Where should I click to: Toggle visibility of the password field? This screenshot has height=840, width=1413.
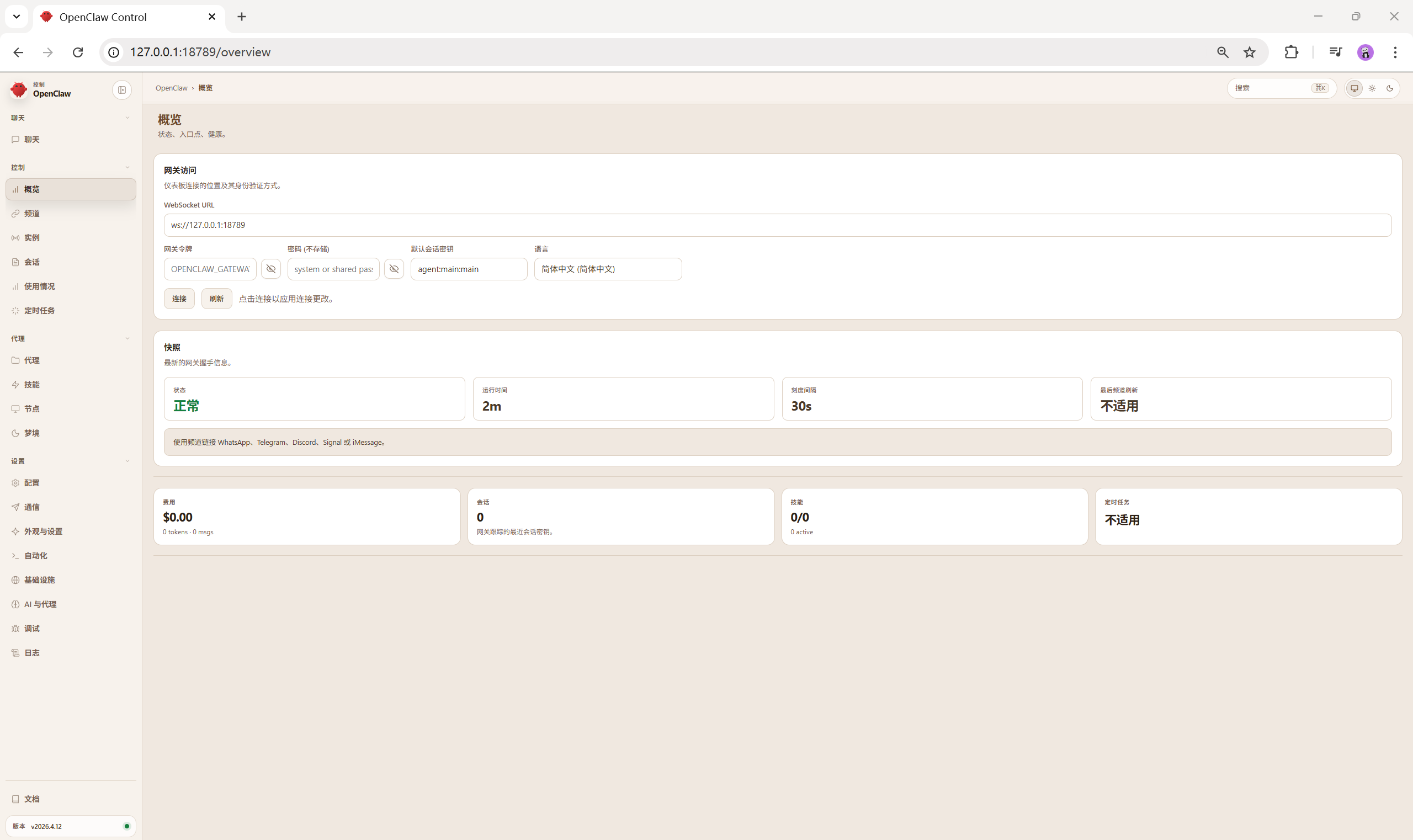coord(394,269)
